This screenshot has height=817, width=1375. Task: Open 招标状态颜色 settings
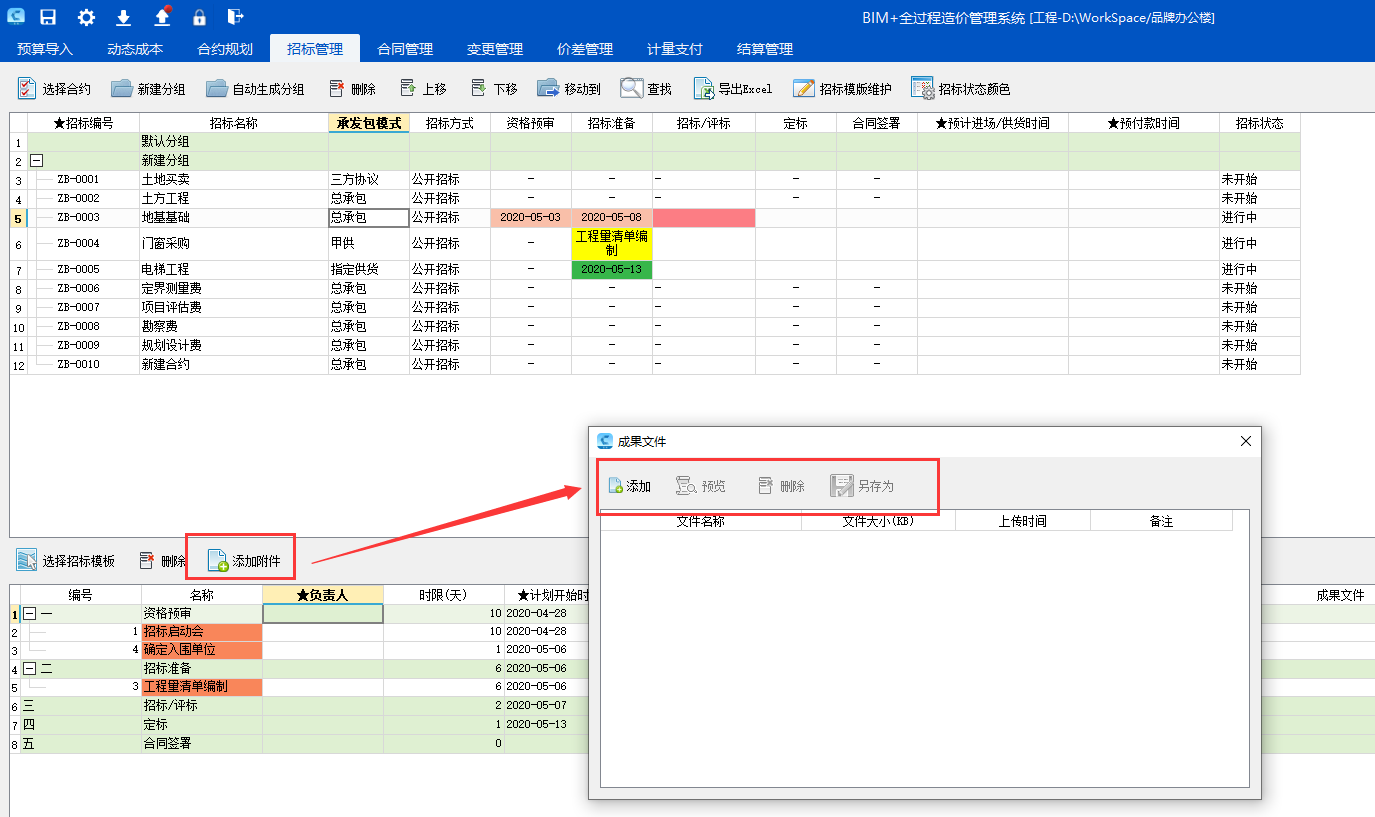(961, 89)
